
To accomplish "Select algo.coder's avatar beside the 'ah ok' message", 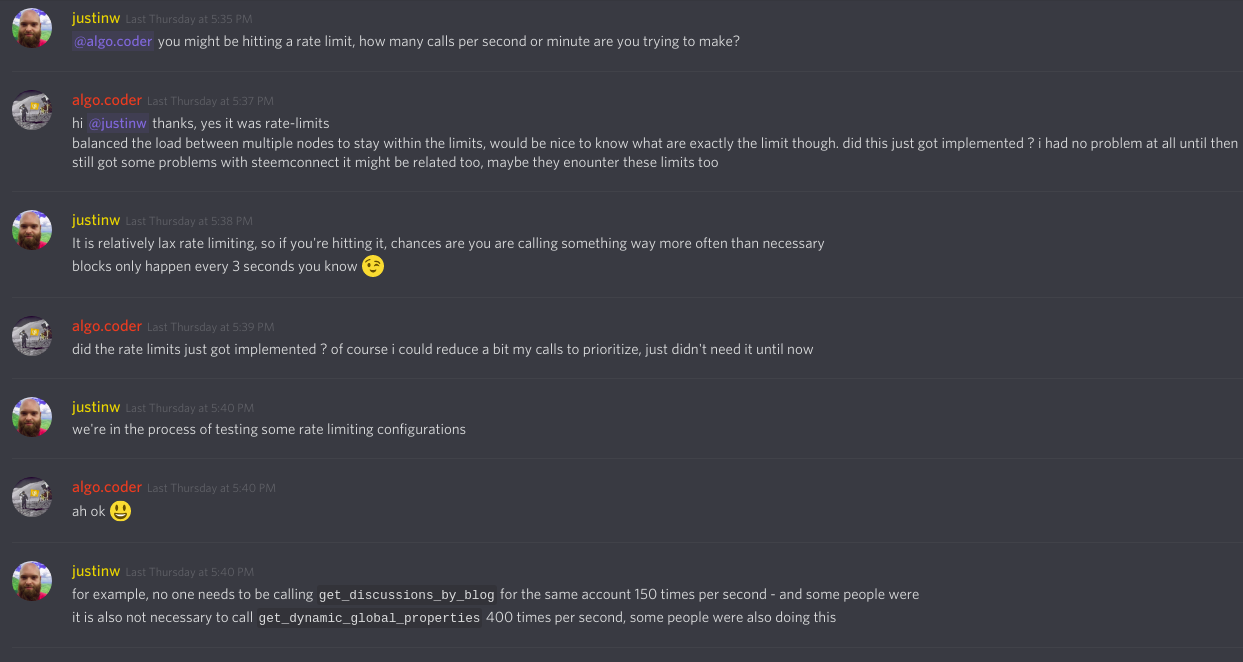I will (32, 497).
